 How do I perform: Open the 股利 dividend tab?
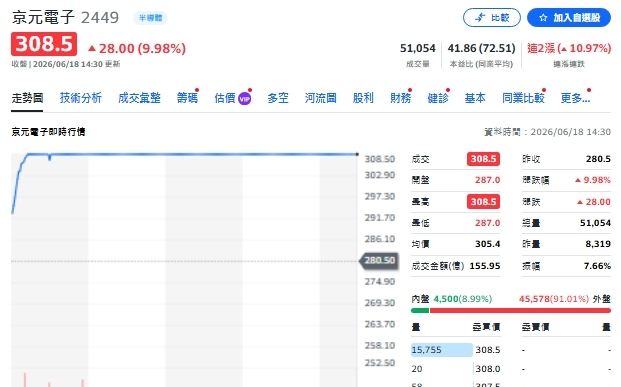(363, 98)
